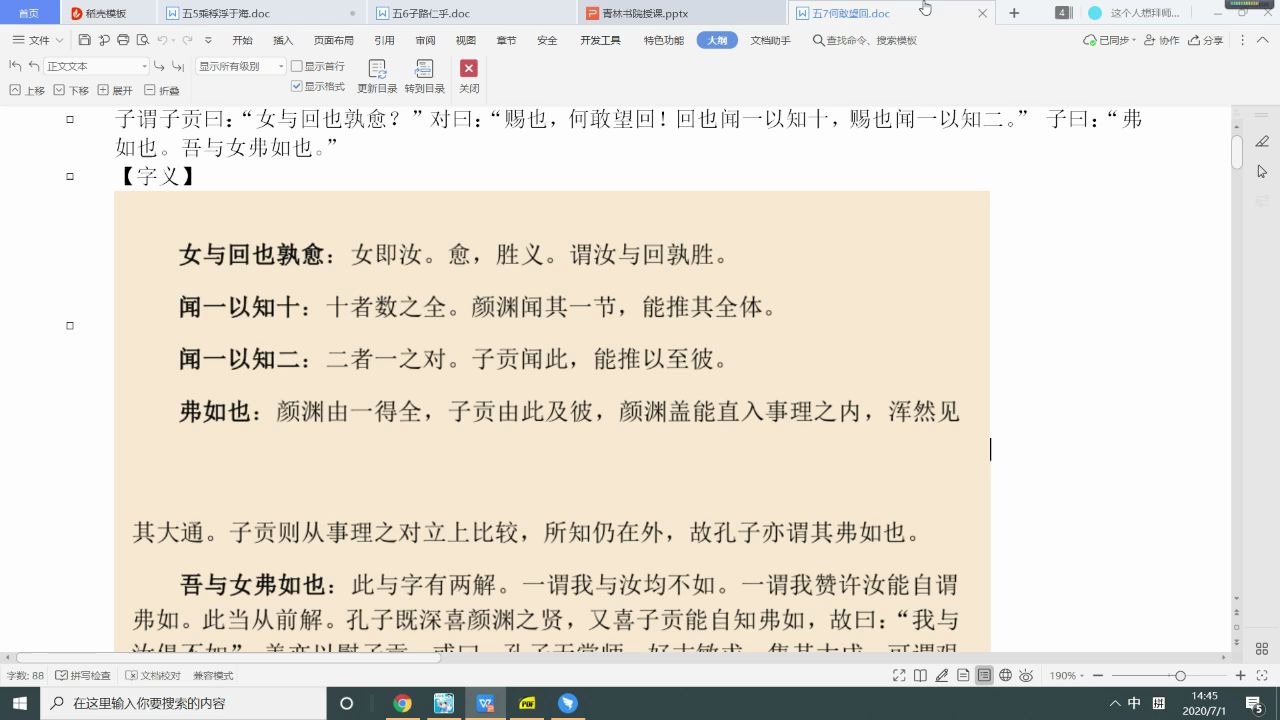The height and width of the screenshot is (720, 1280).
Task: Click the user account 这个人想拜师
Action: [x=1134, y=13]
